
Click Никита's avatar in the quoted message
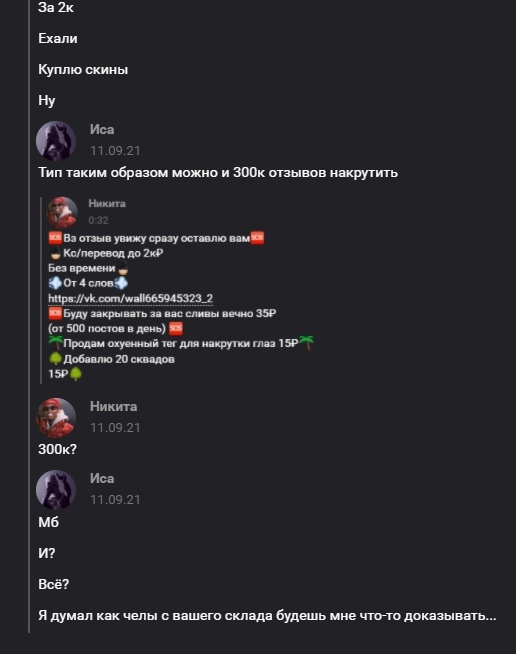point(62,212)
